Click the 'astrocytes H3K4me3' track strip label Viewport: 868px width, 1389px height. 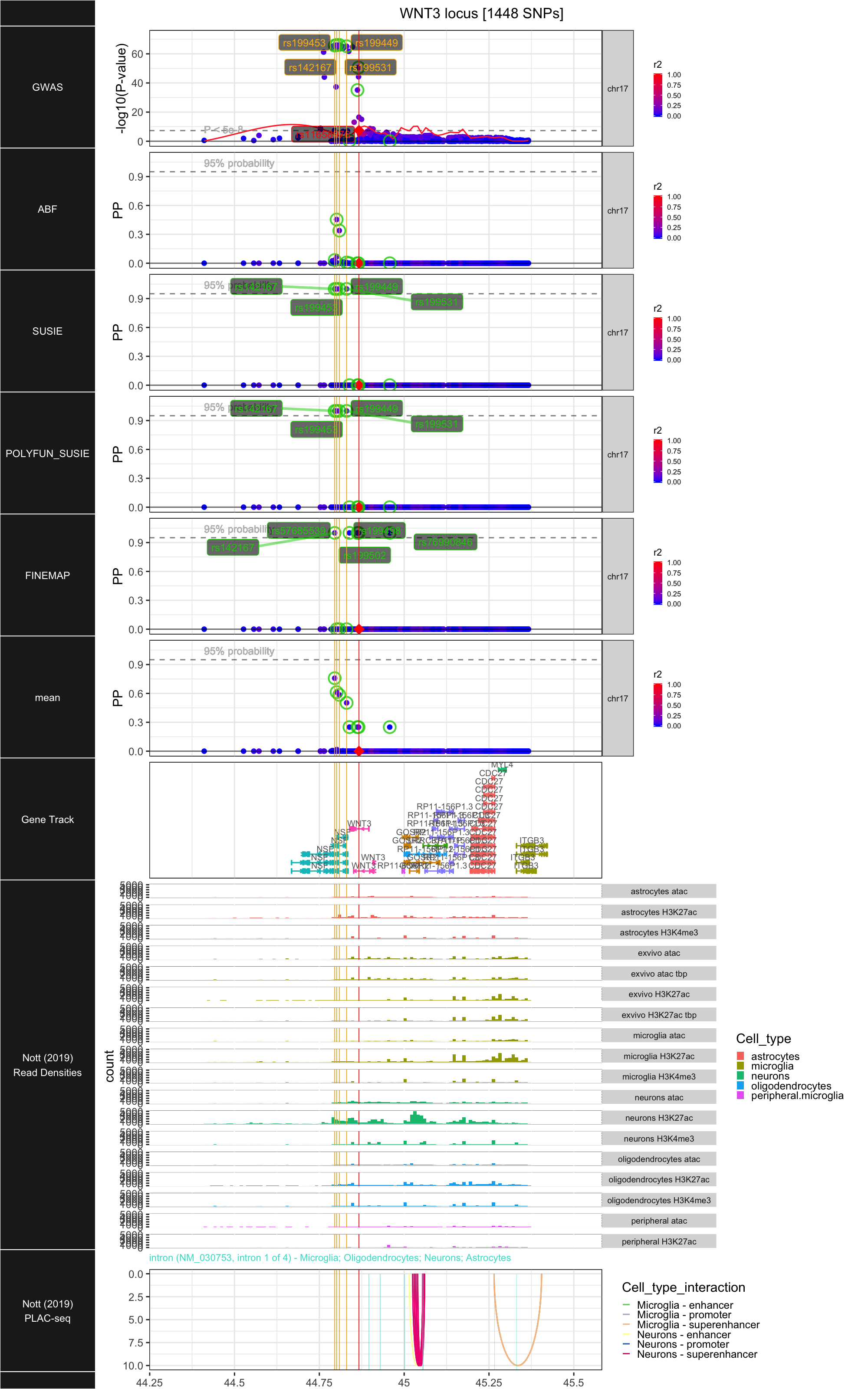click(659, 933)
